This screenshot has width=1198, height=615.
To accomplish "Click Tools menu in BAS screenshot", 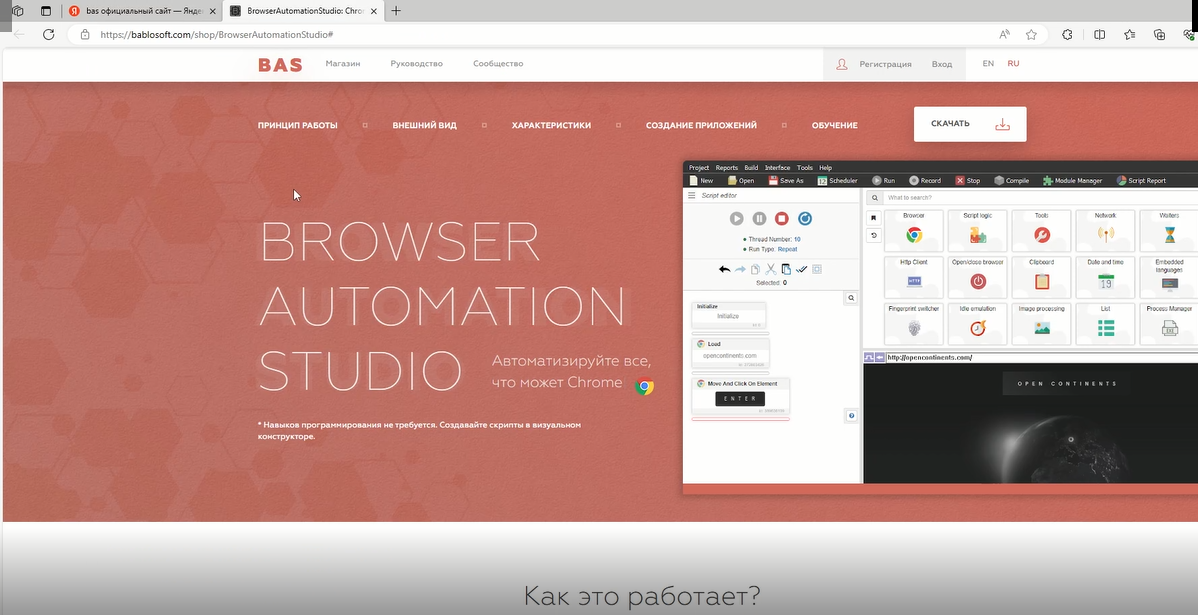I will click(805, 167).
